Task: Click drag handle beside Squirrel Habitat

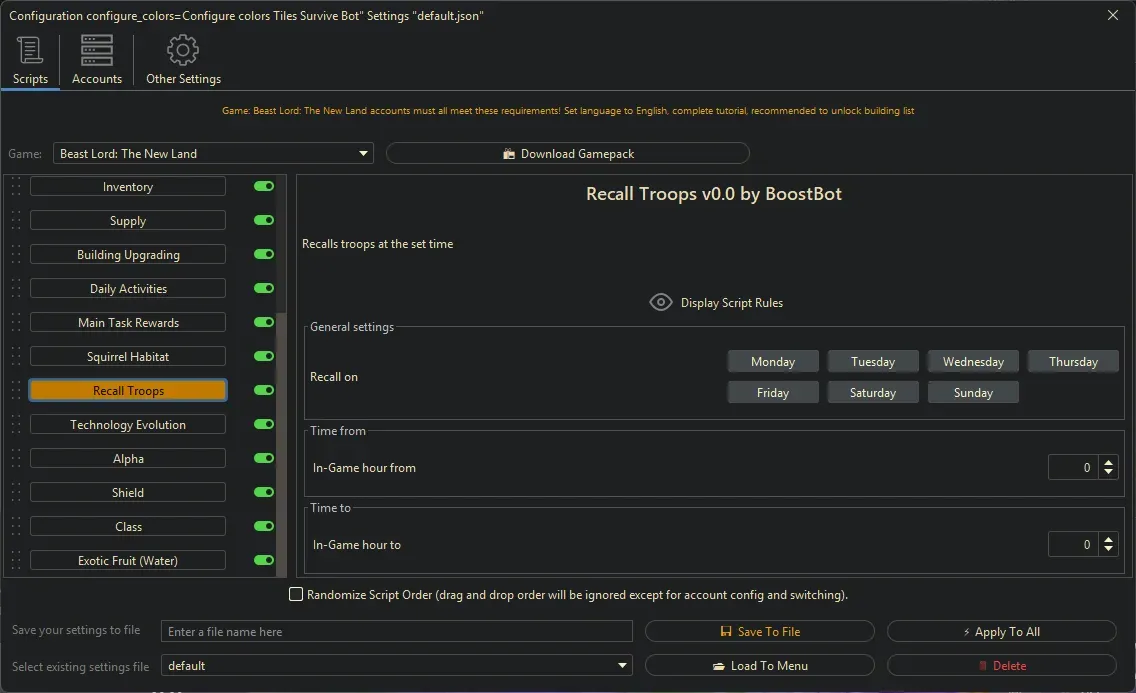Action: [15, 357]
